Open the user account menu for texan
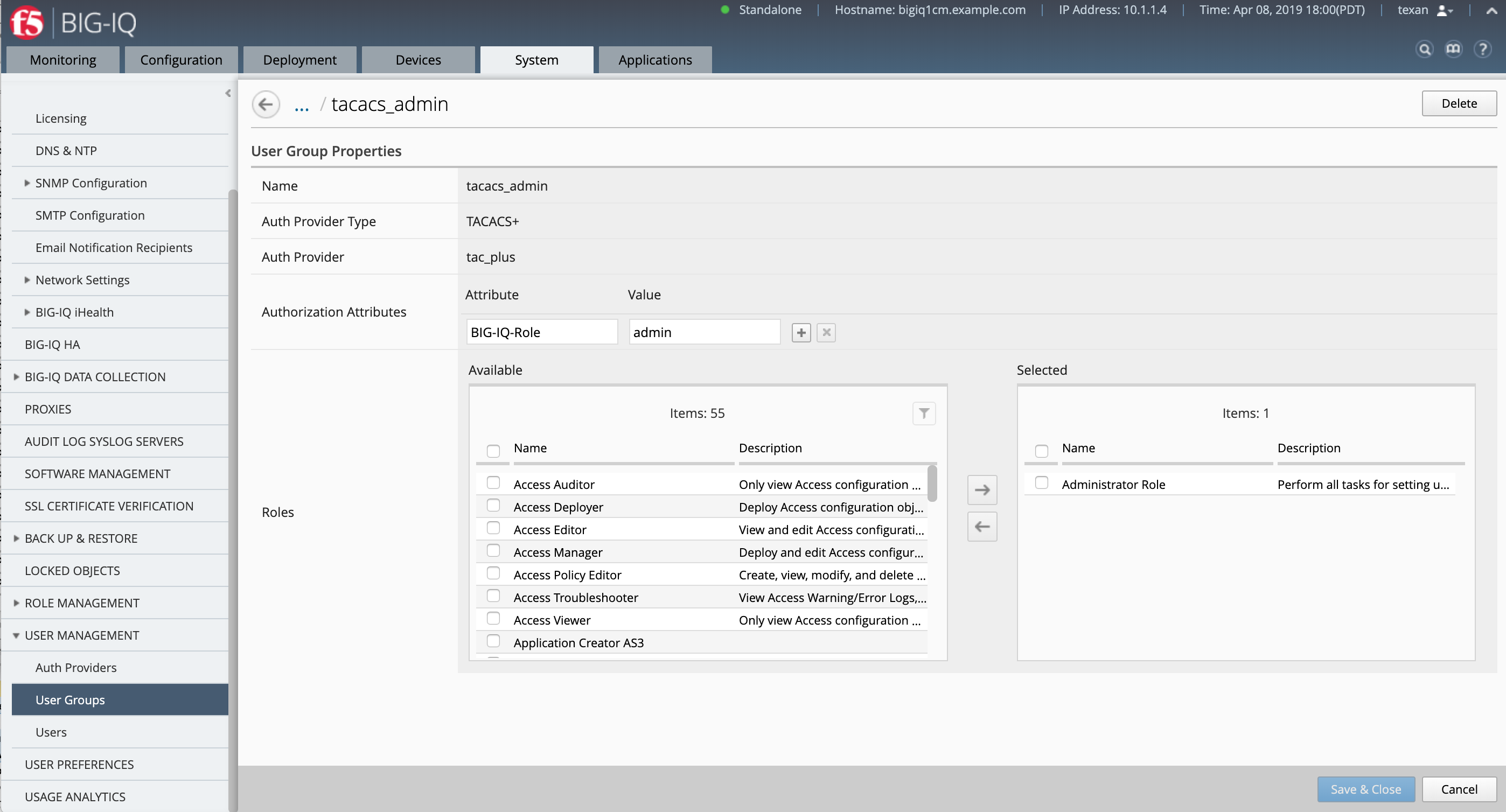The width and height of the screenshot is (1506, 812). [x=1425, y=10]
